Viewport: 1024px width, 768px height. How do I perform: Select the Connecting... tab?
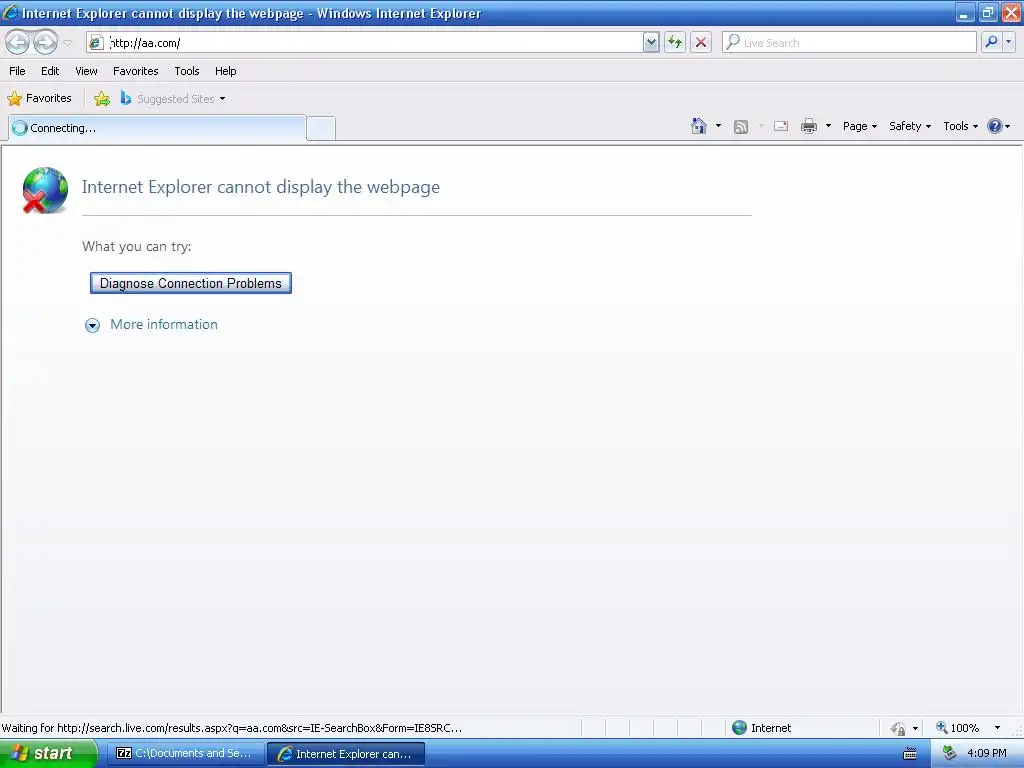pyautogui.click(x=157, y=128)
